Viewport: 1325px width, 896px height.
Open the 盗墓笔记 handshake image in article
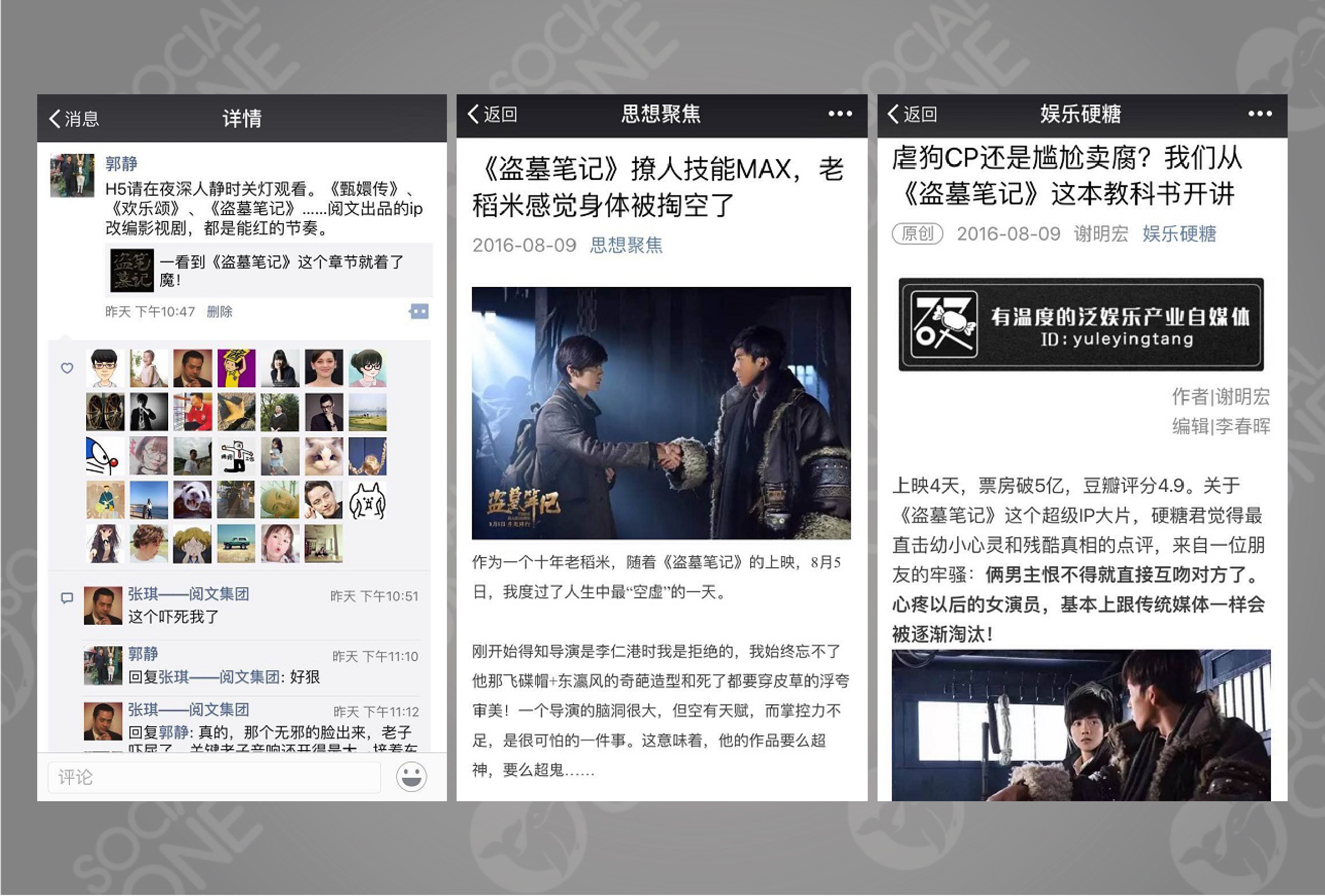click(x=661, y=413)
